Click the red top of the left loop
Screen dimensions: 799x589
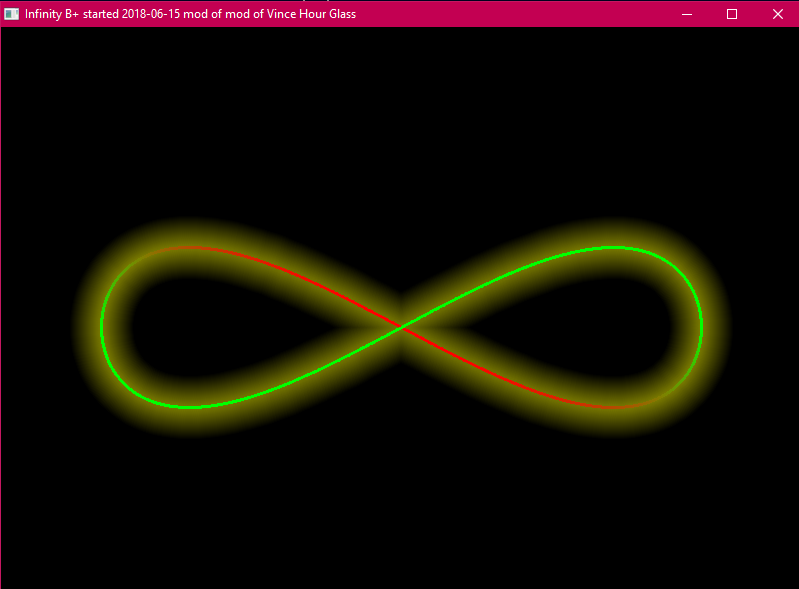pyautogui.click(x=190, y=247)
